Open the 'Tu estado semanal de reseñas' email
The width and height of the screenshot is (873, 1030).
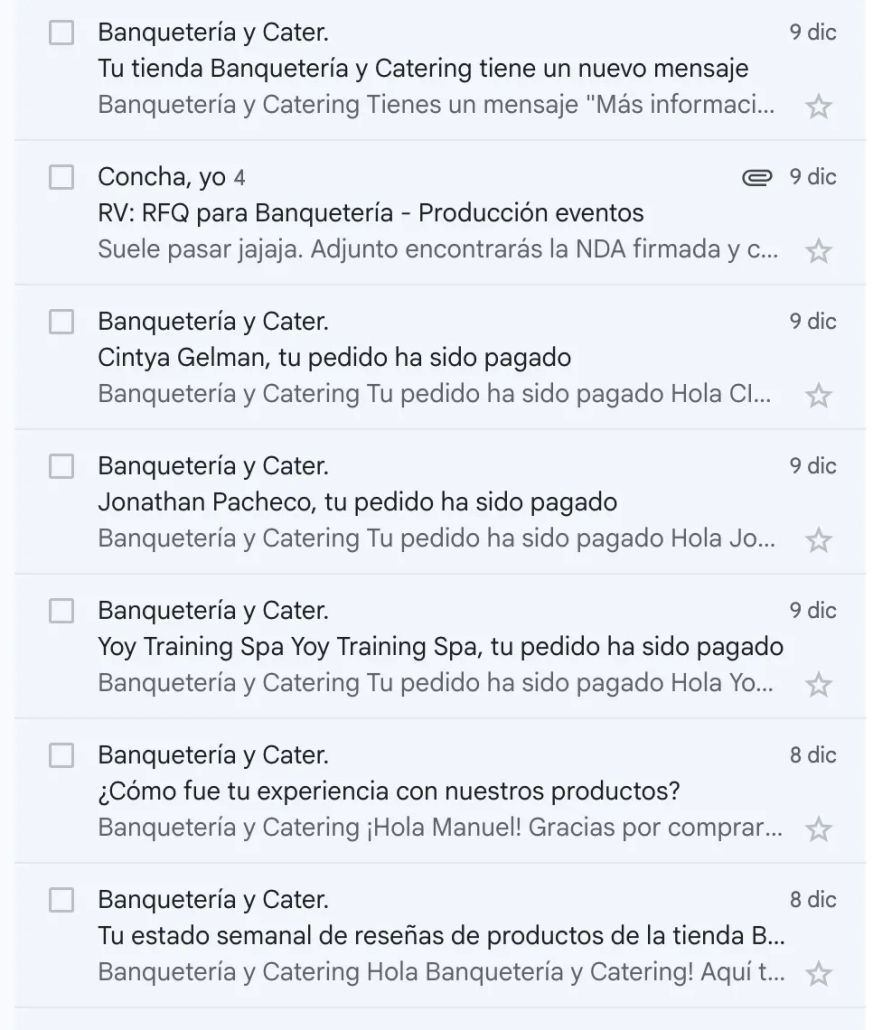pyautogui.click(x=440, y=935)
